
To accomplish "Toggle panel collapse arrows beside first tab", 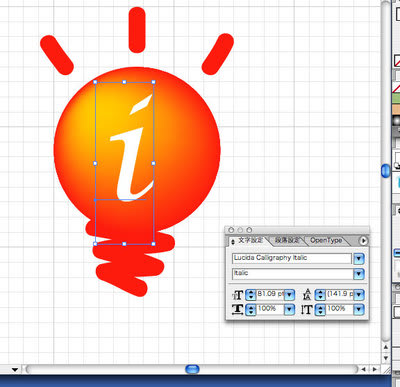I will point(232,242).
